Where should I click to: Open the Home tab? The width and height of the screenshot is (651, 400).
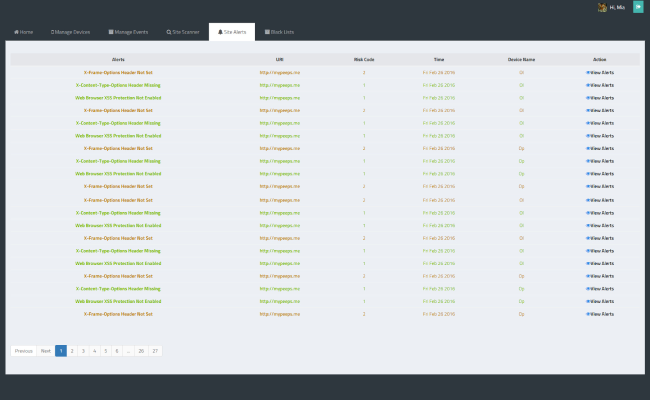tap(24, 32)
